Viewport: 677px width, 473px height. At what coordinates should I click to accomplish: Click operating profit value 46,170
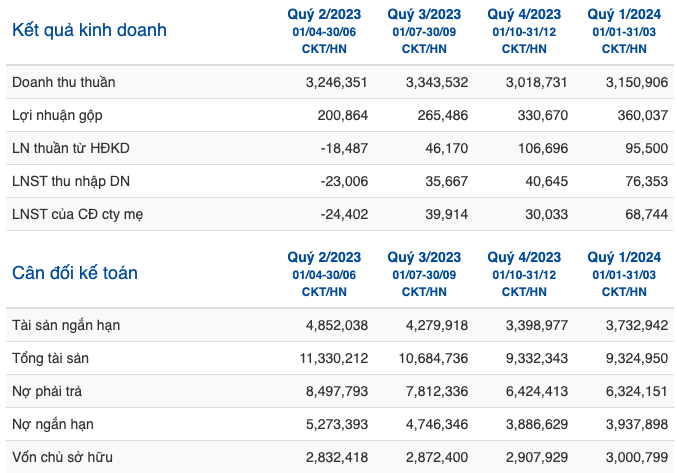coord(447,148)
